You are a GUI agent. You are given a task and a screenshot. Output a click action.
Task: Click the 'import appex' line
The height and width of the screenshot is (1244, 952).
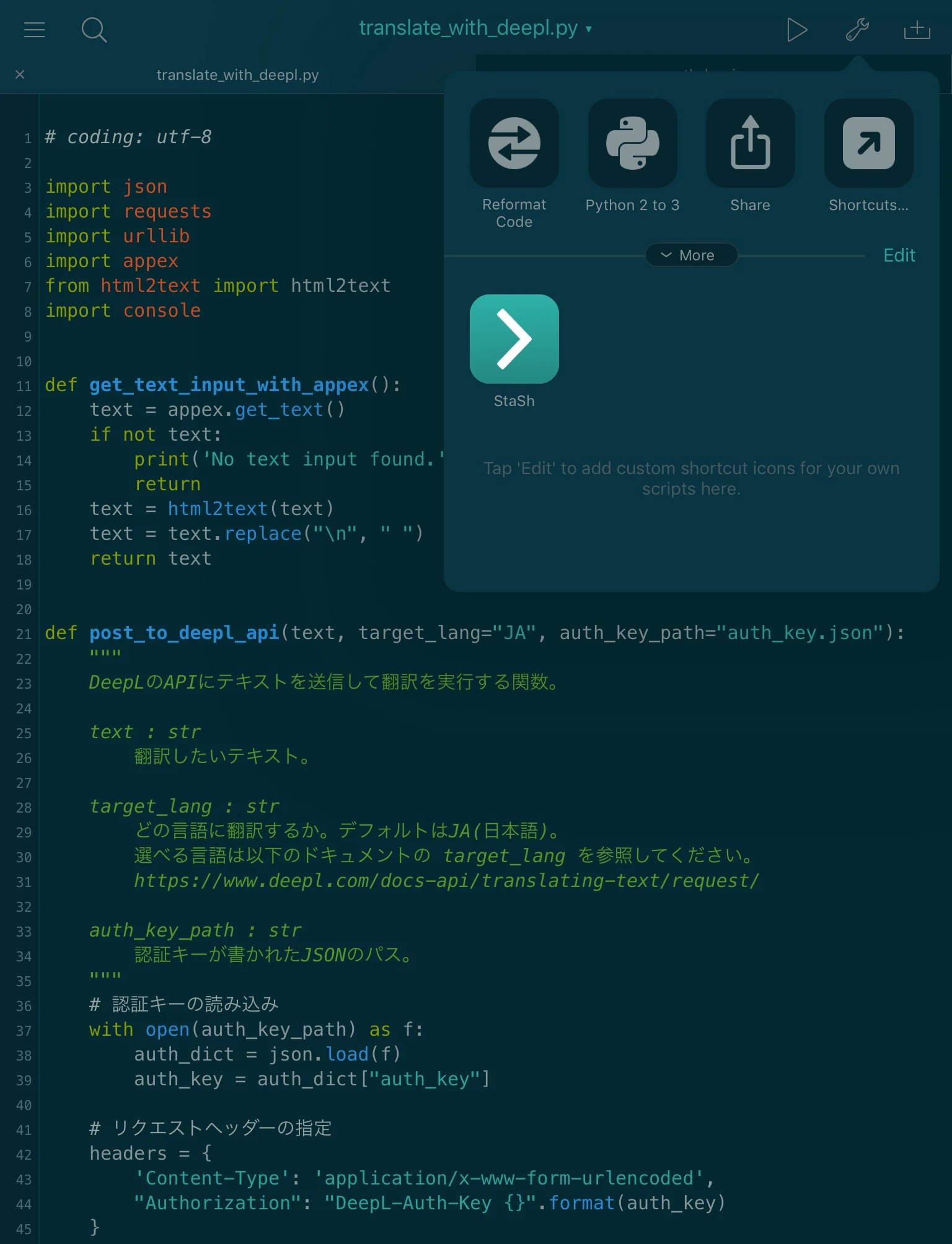coord(112,261)
